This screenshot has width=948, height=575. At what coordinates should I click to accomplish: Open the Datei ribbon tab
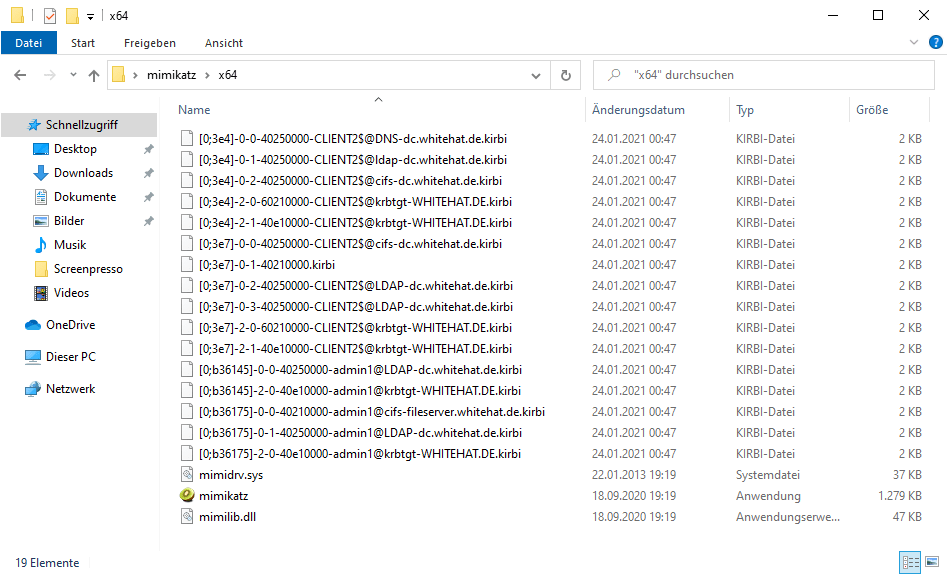click(29, 43)
